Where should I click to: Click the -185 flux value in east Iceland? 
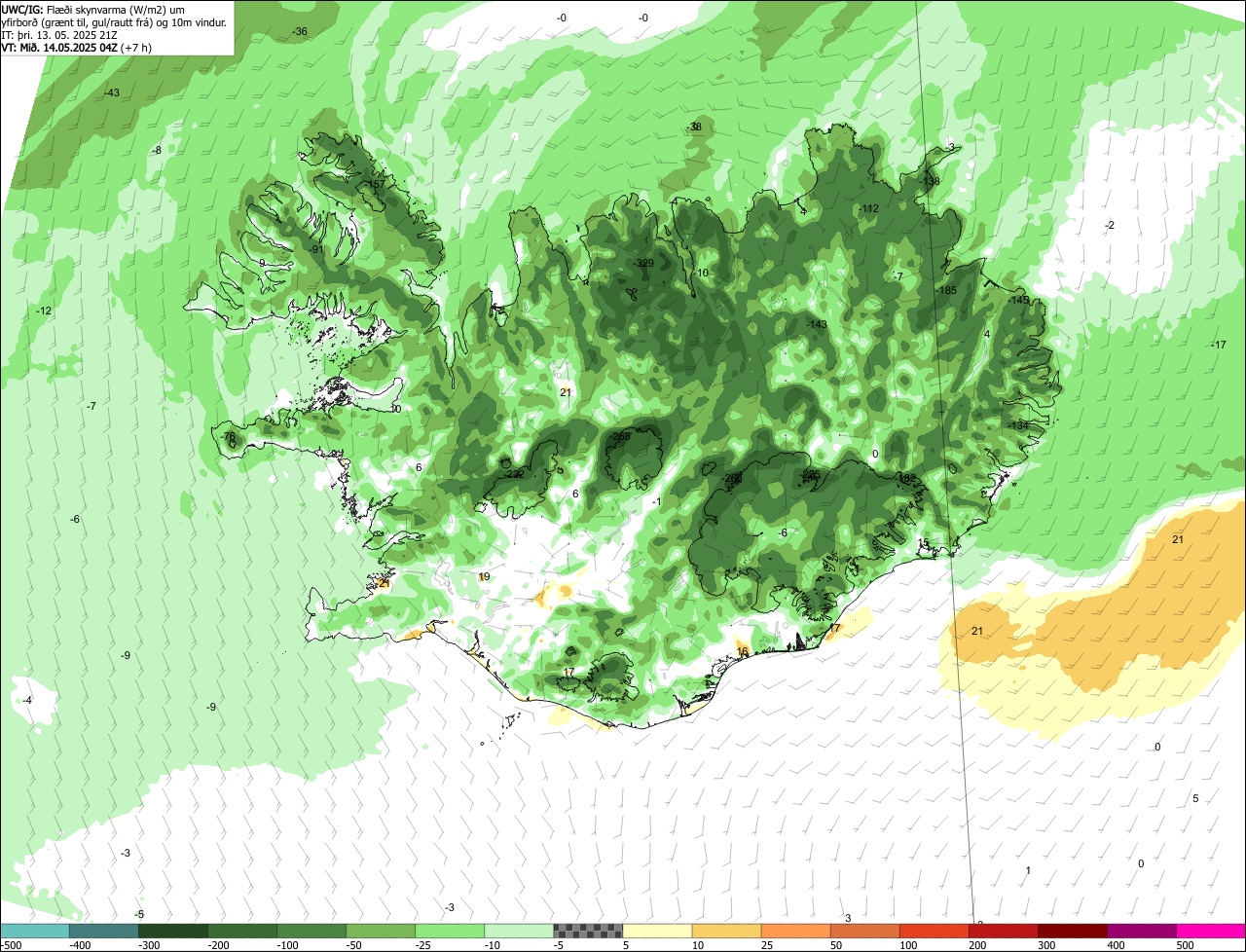coord(947,291)
